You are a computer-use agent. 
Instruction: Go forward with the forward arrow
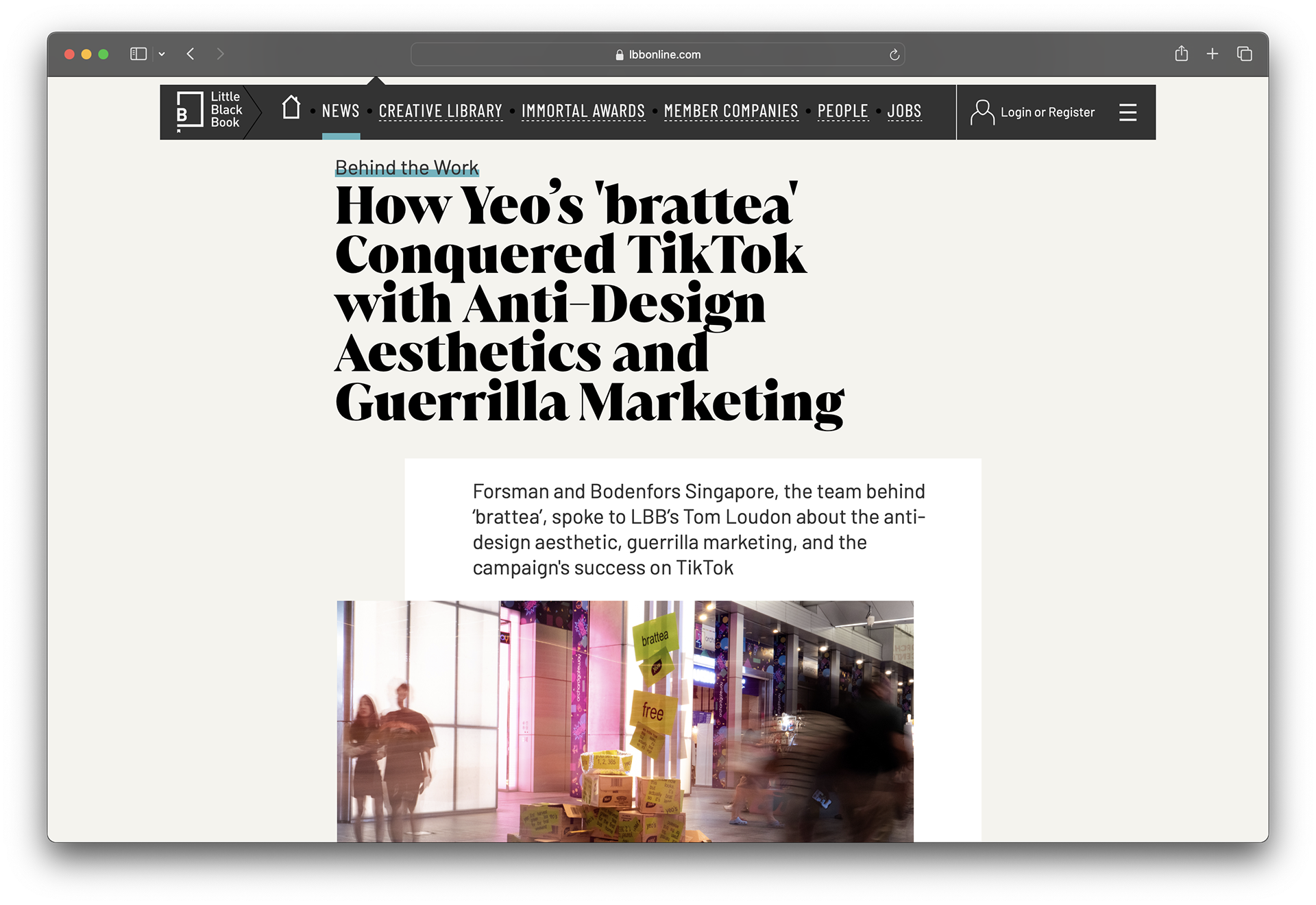[220, 54]
